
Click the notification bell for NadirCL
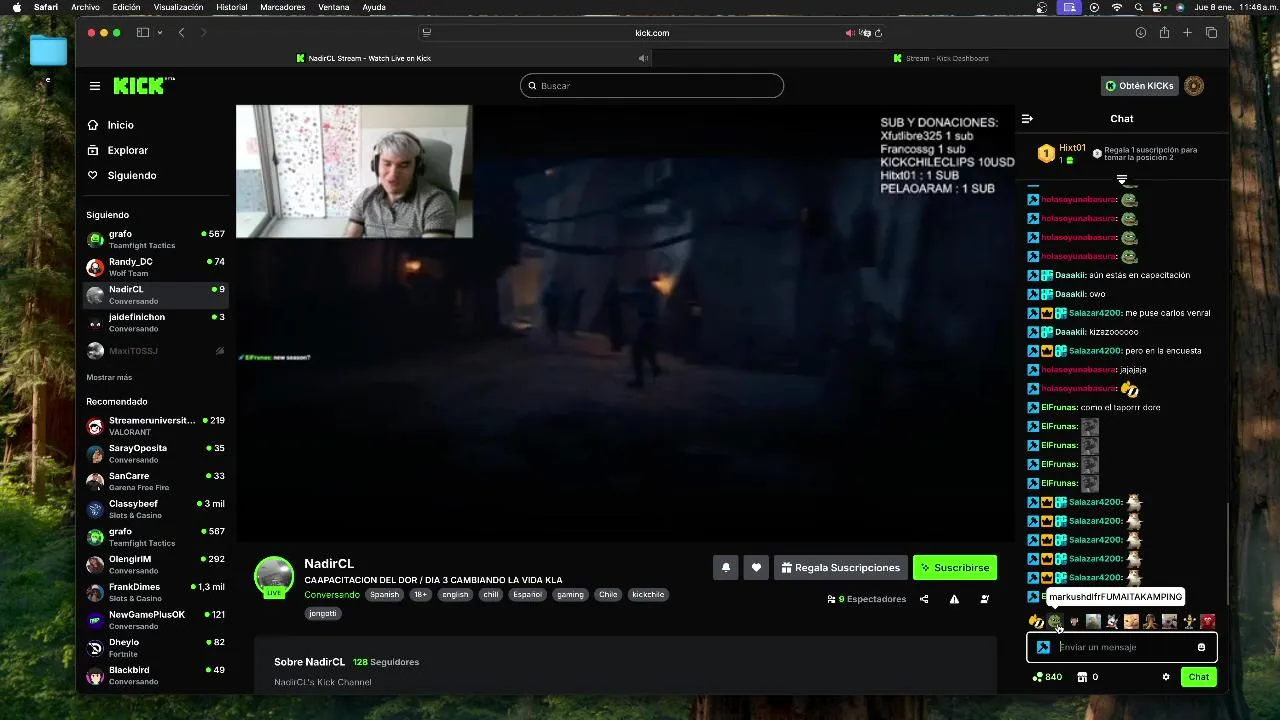coord(726,567)
